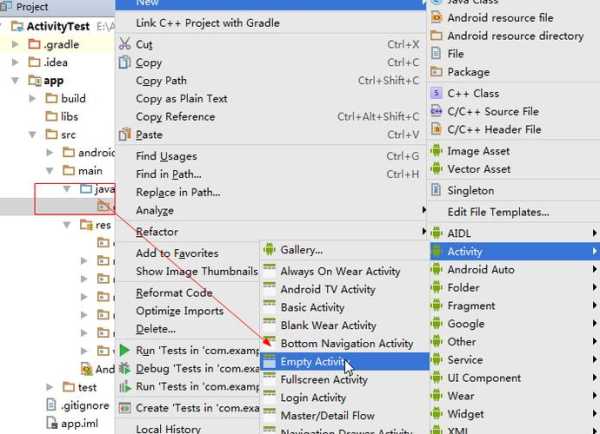
Task: Open the Analyze submenu arrow
Action: pyautogui.click(x=423, y=210)
